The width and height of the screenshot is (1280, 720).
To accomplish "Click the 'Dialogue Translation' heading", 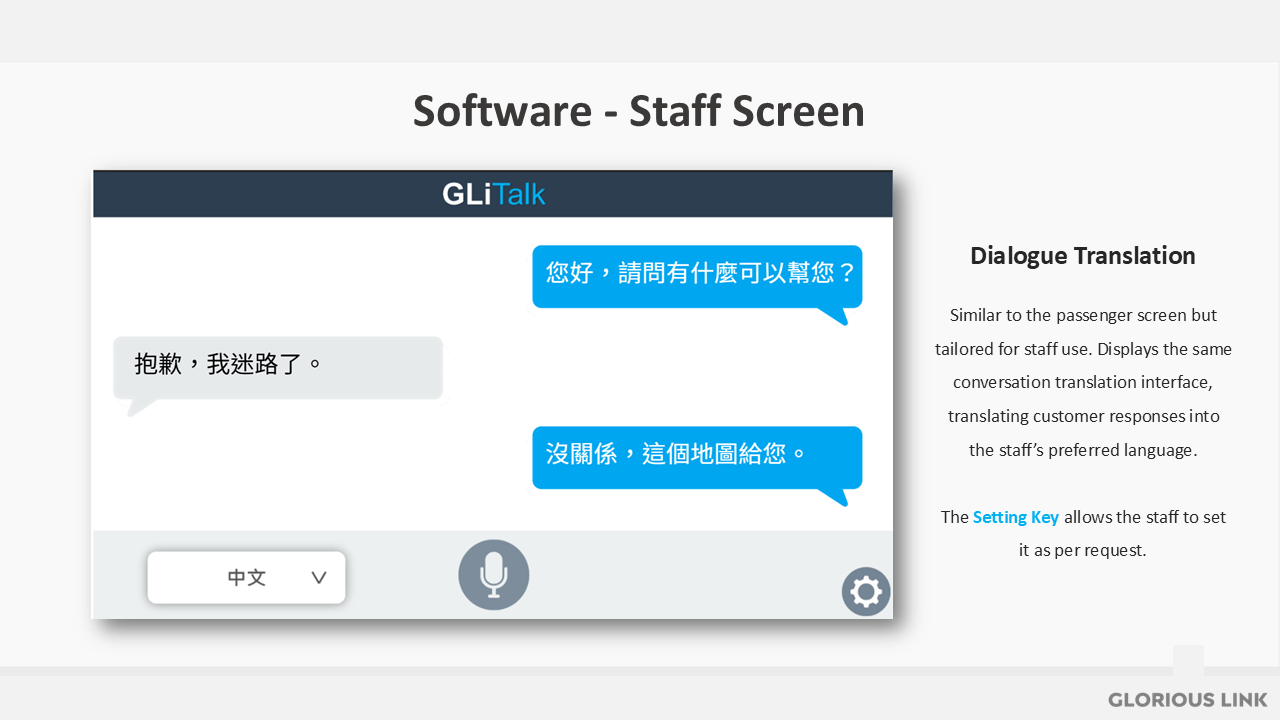I will (x=1082, y=256).
